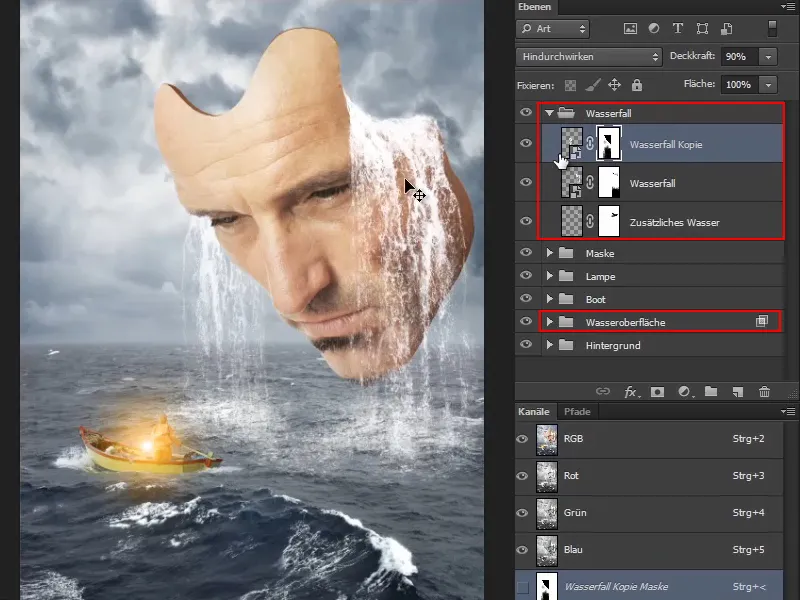This screenshot has height=600, width=800.
Task: Toggle visibility of Wasserfall layer
Action: (x=526, y=182)
